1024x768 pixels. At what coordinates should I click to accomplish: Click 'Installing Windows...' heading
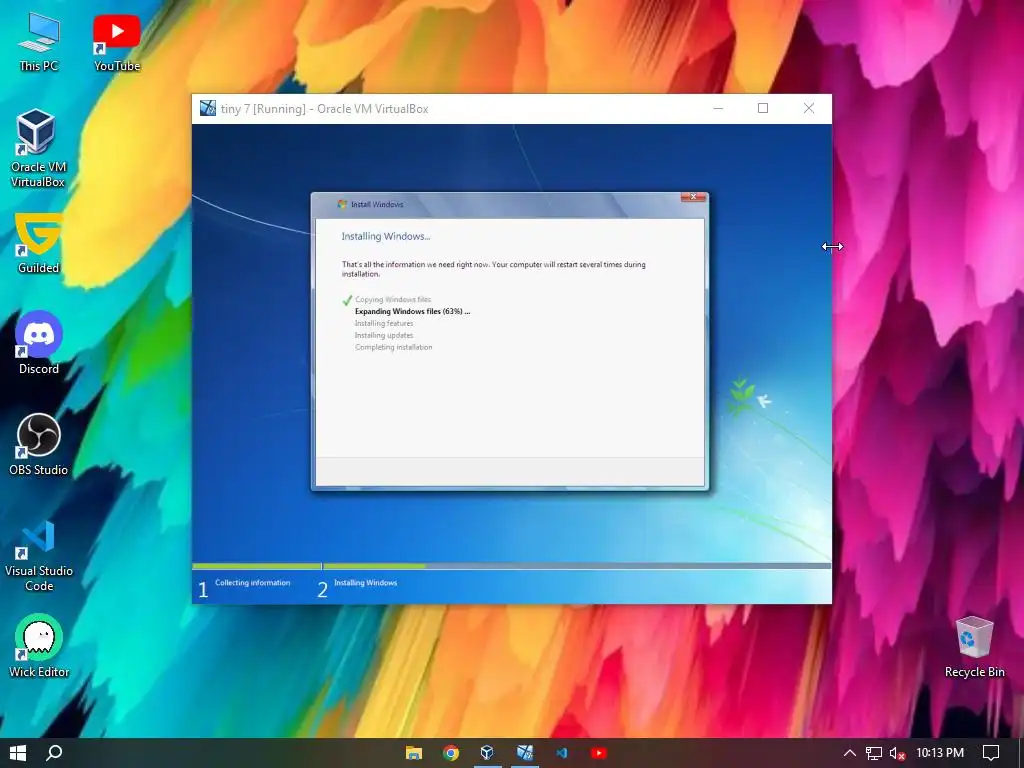tap(386, 236)
